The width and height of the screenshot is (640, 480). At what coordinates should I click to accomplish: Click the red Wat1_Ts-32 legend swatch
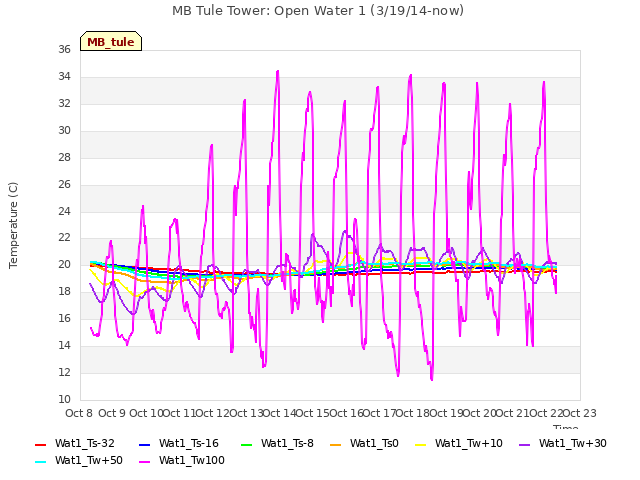(x=41, y=444)
